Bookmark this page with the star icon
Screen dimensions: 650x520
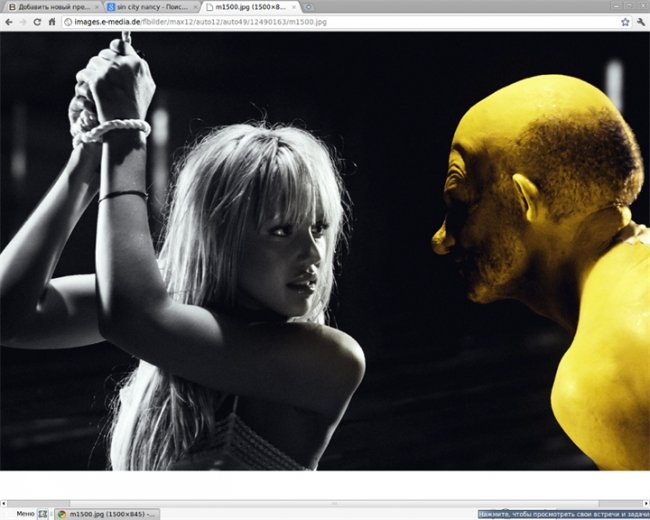tap(625, 21)
